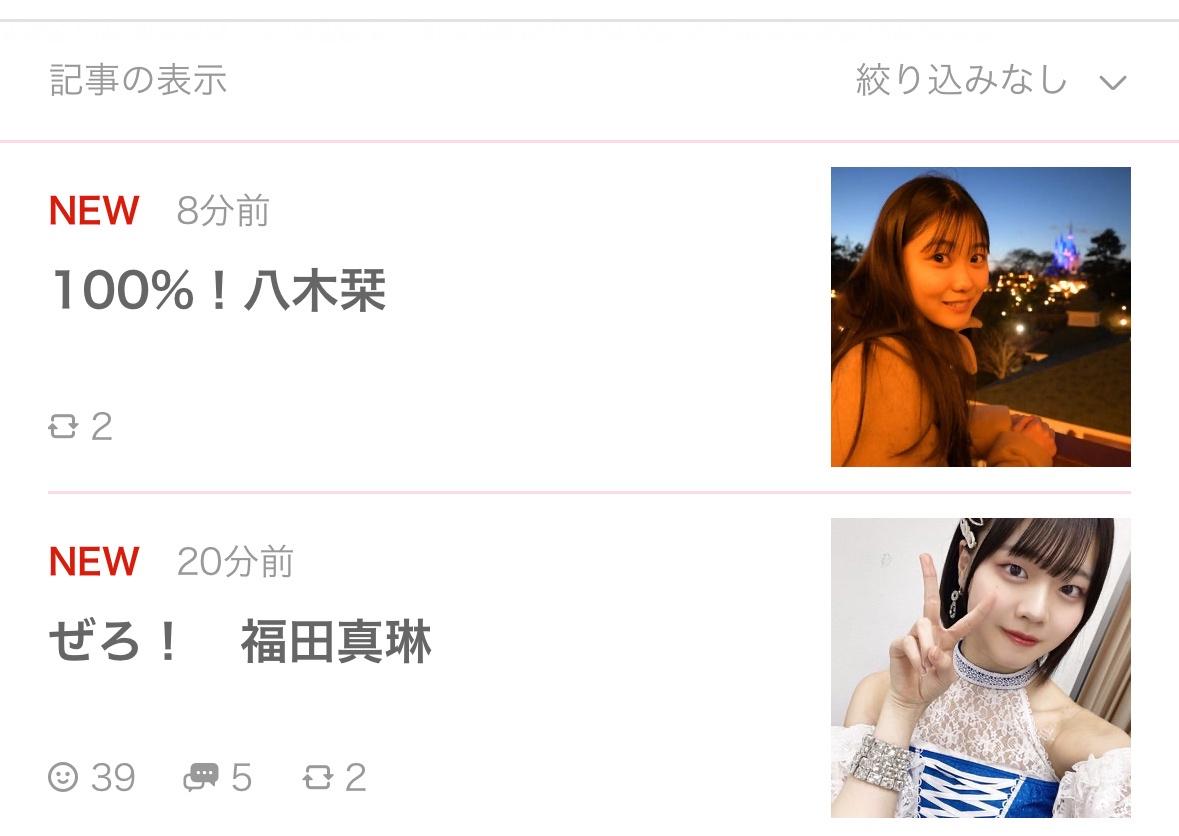Click the NEW badge on the second article
1179x836 pixels.
[94, 562]
